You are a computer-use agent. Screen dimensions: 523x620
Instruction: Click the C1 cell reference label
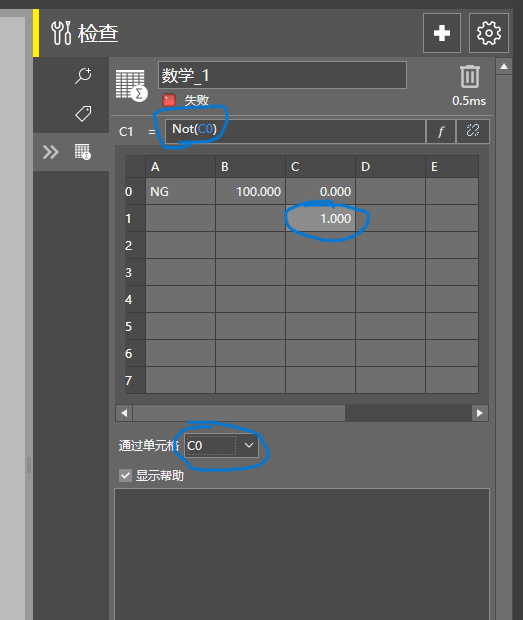(x=126, y=132)
